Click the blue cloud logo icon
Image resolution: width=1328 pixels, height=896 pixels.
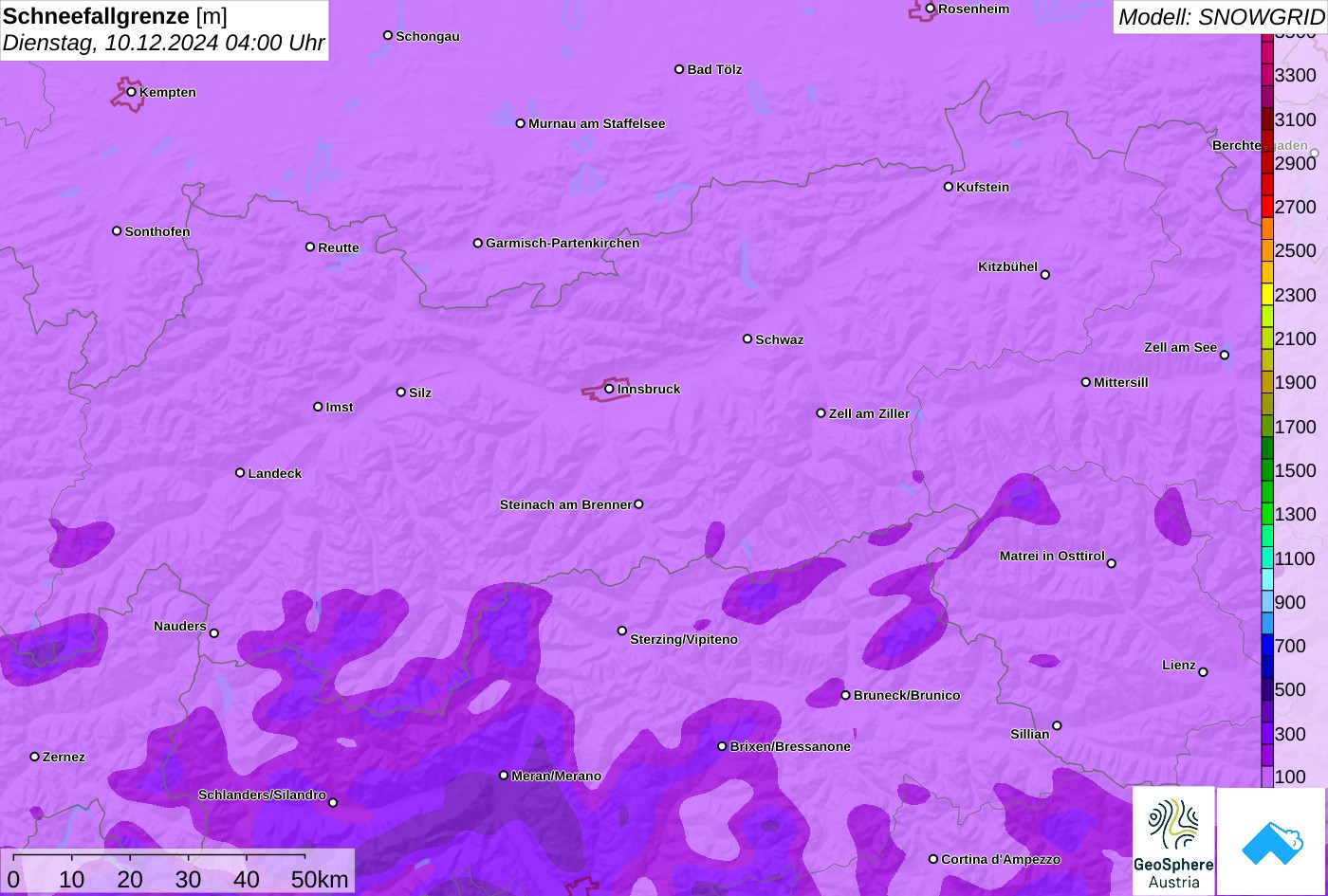point(1271,841)
